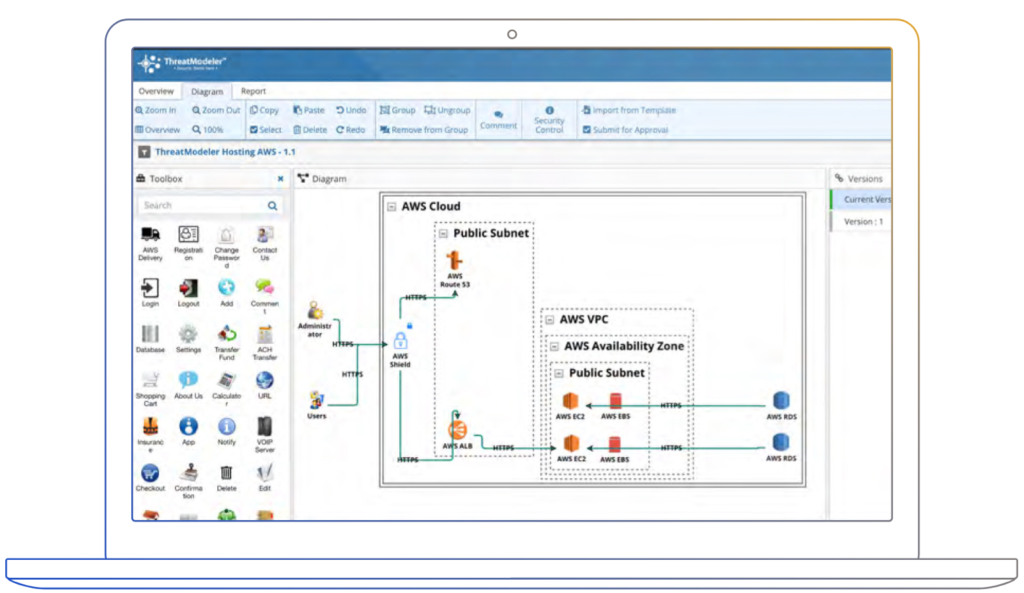The height and width of the screenshot is (593, 1024).
Task: Select the Calculator toolbox icon
Action: [x=227, y=380]
